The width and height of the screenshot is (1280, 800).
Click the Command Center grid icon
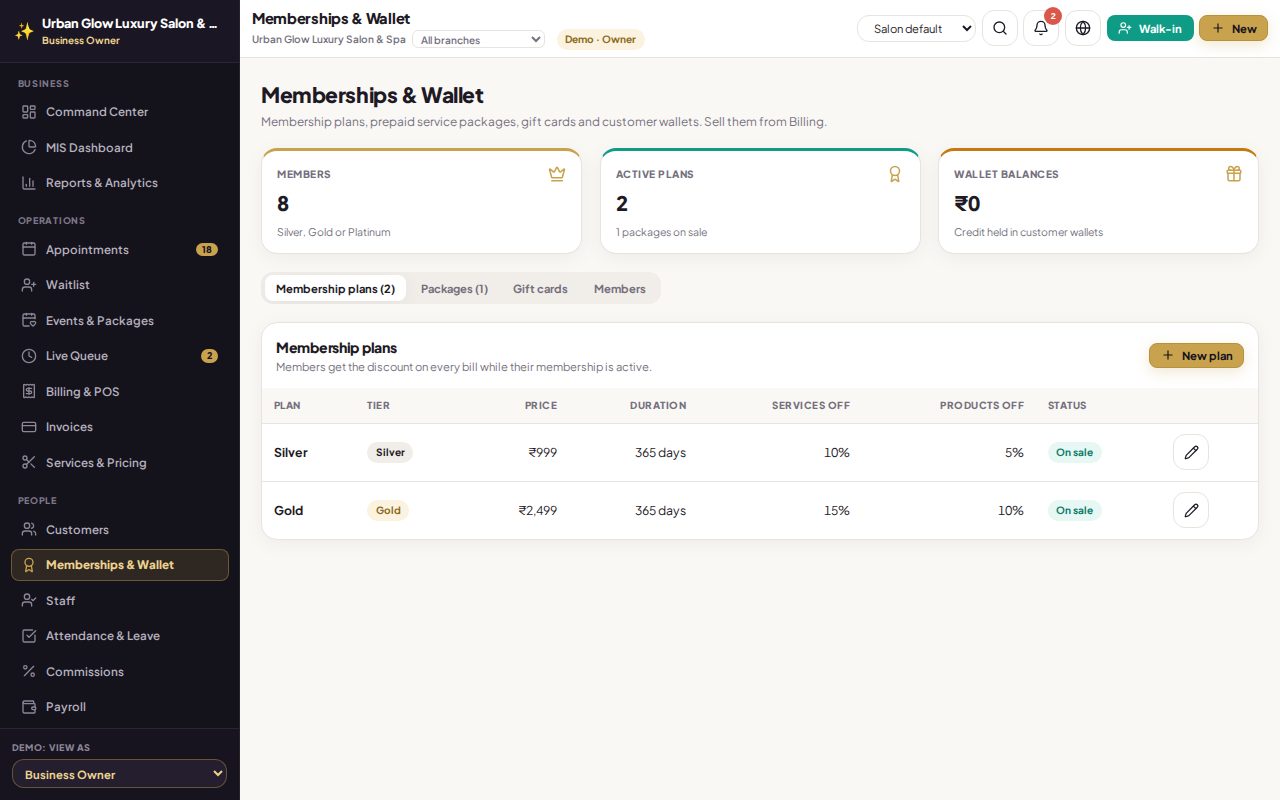[x=29, y=112]
